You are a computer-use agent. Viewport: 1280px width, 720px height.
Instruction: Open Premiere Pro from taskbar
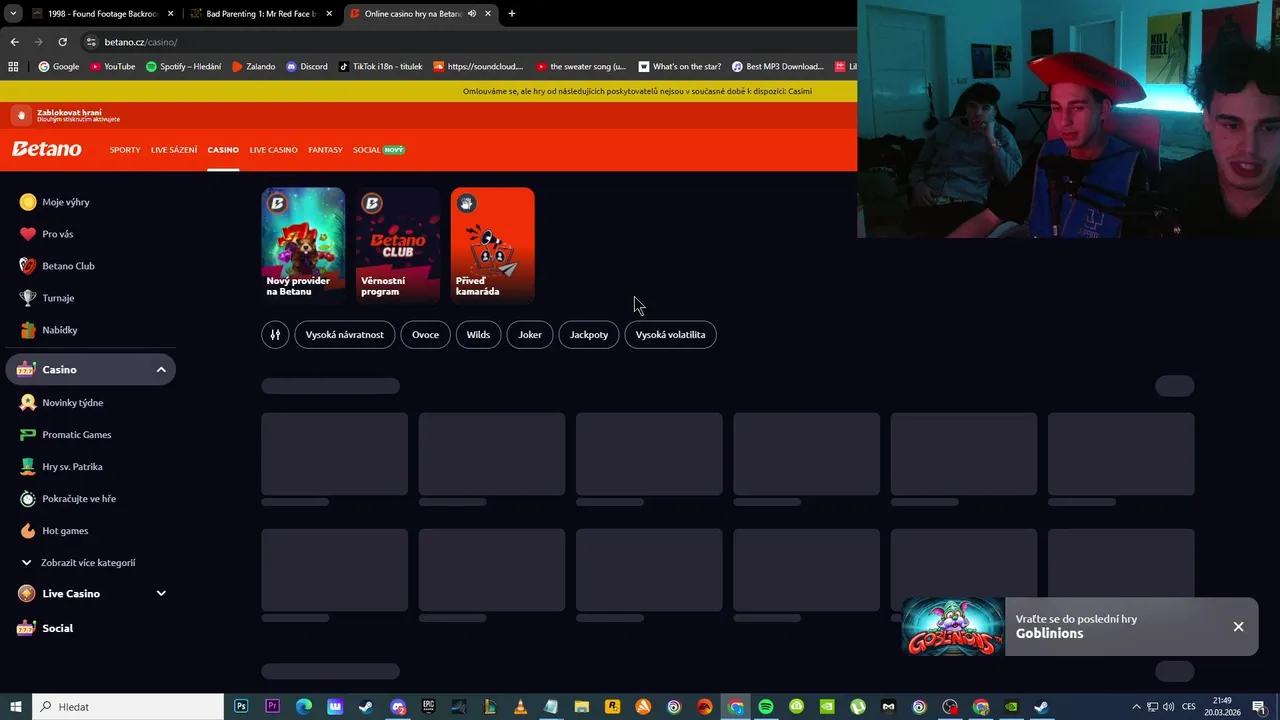pos(272,707)
